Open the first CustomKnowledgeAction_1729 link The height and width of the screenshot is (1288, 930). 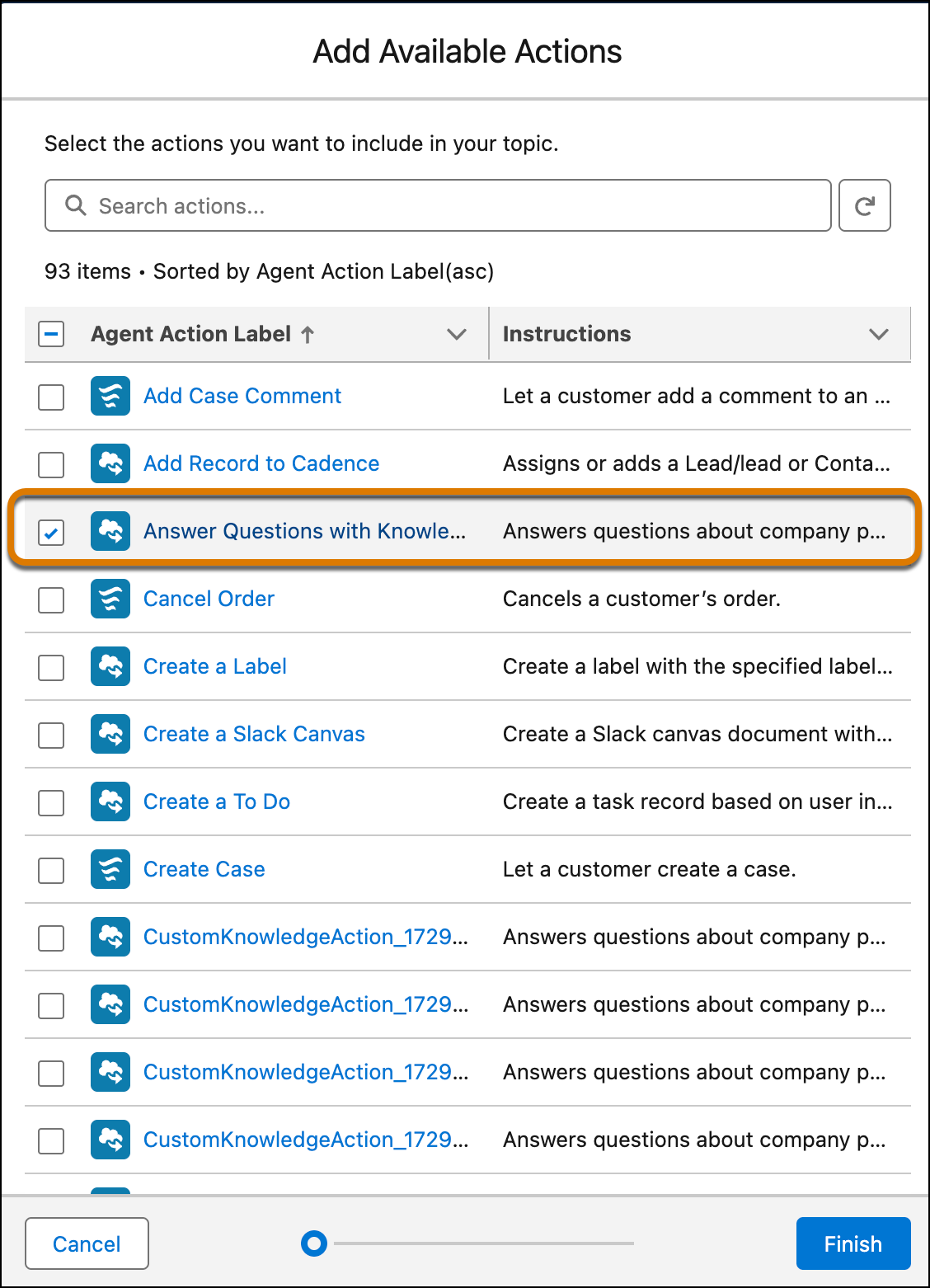(x=305, y=937)
